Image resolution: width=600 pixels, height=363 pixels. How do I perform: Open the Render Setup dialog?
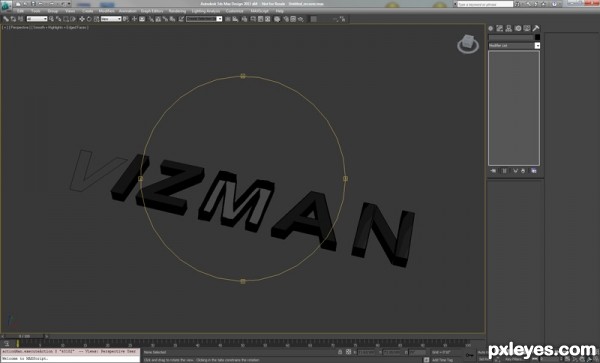286,19
